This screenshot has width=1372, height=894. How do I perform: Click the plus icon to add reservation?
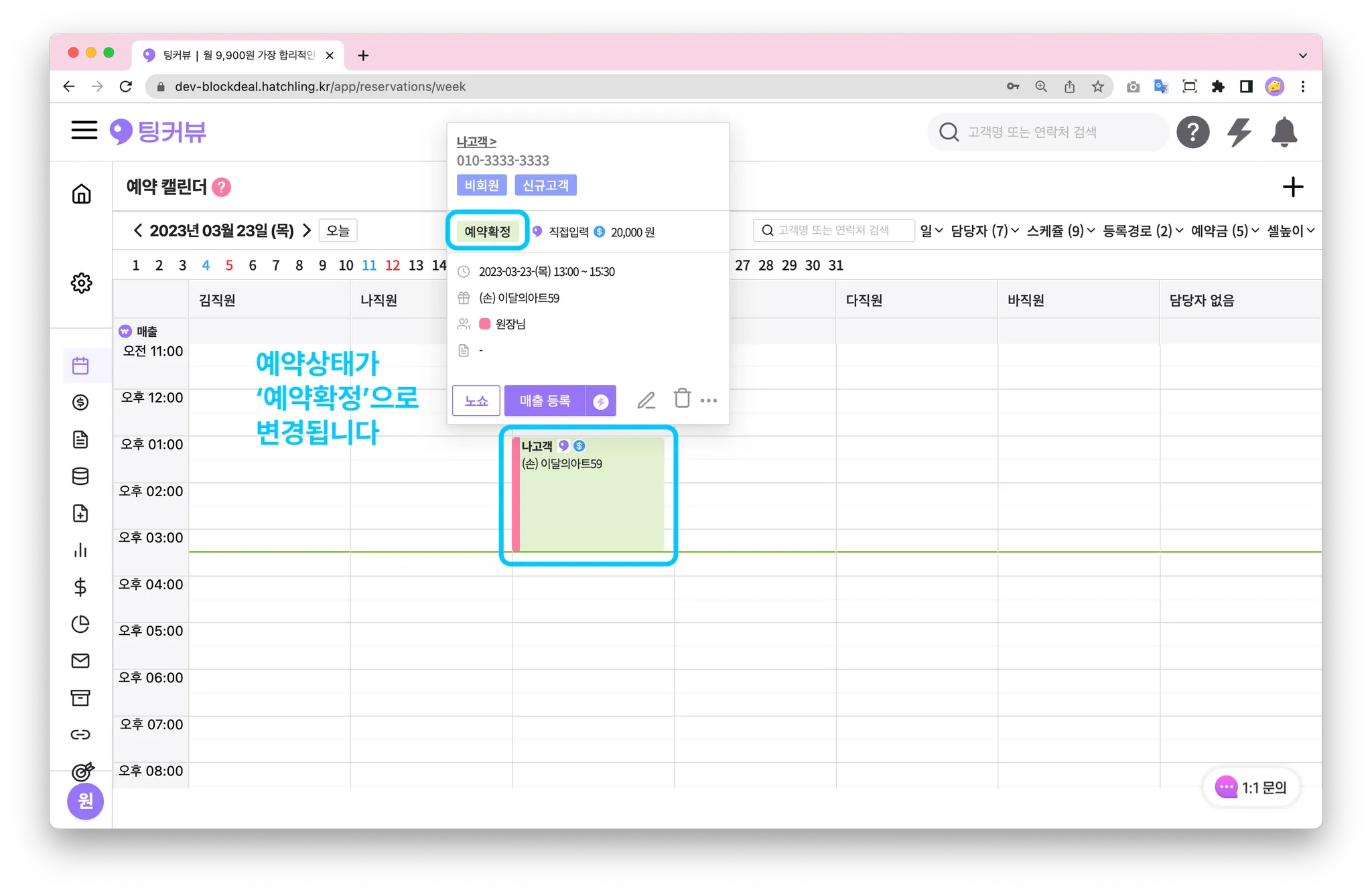point(1292,187)
